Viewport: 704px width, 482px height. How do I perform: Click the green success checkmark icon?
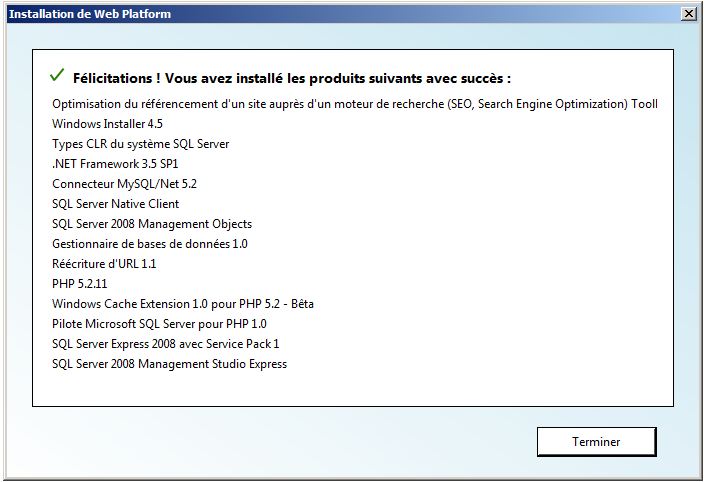pos(57,75)
